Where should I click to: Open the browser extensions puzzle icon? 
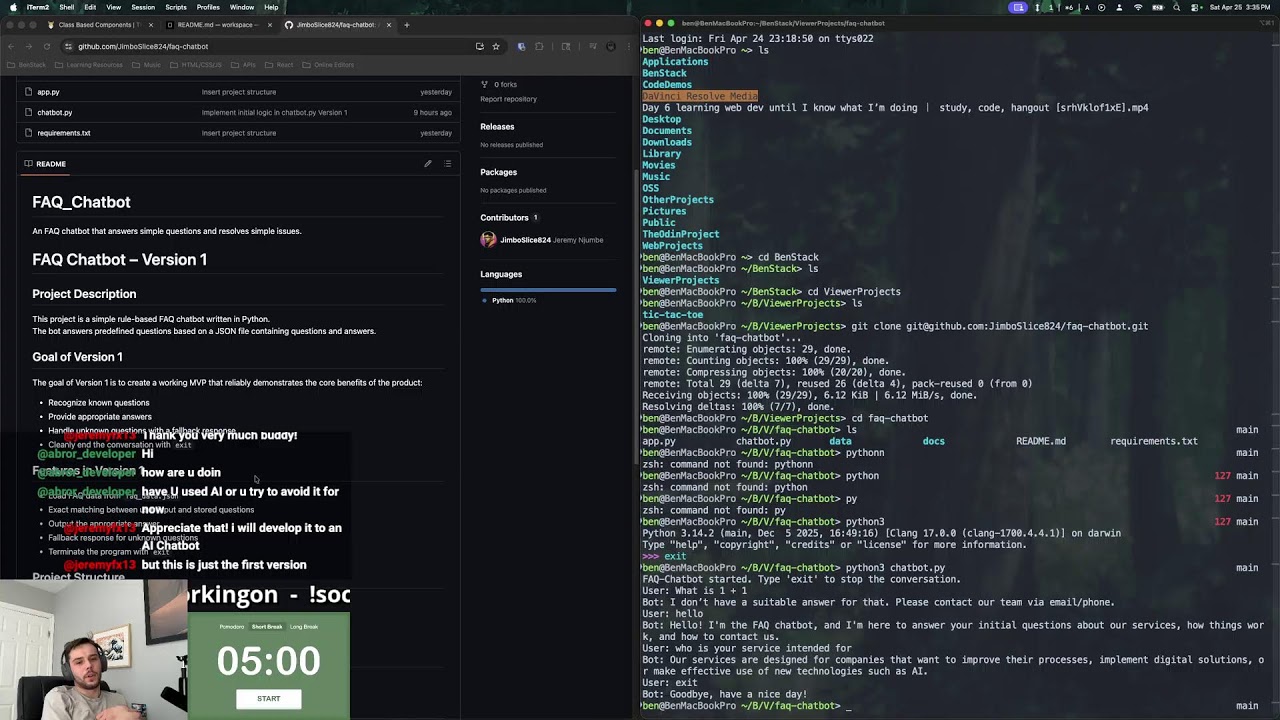click(x=539, y=46)
